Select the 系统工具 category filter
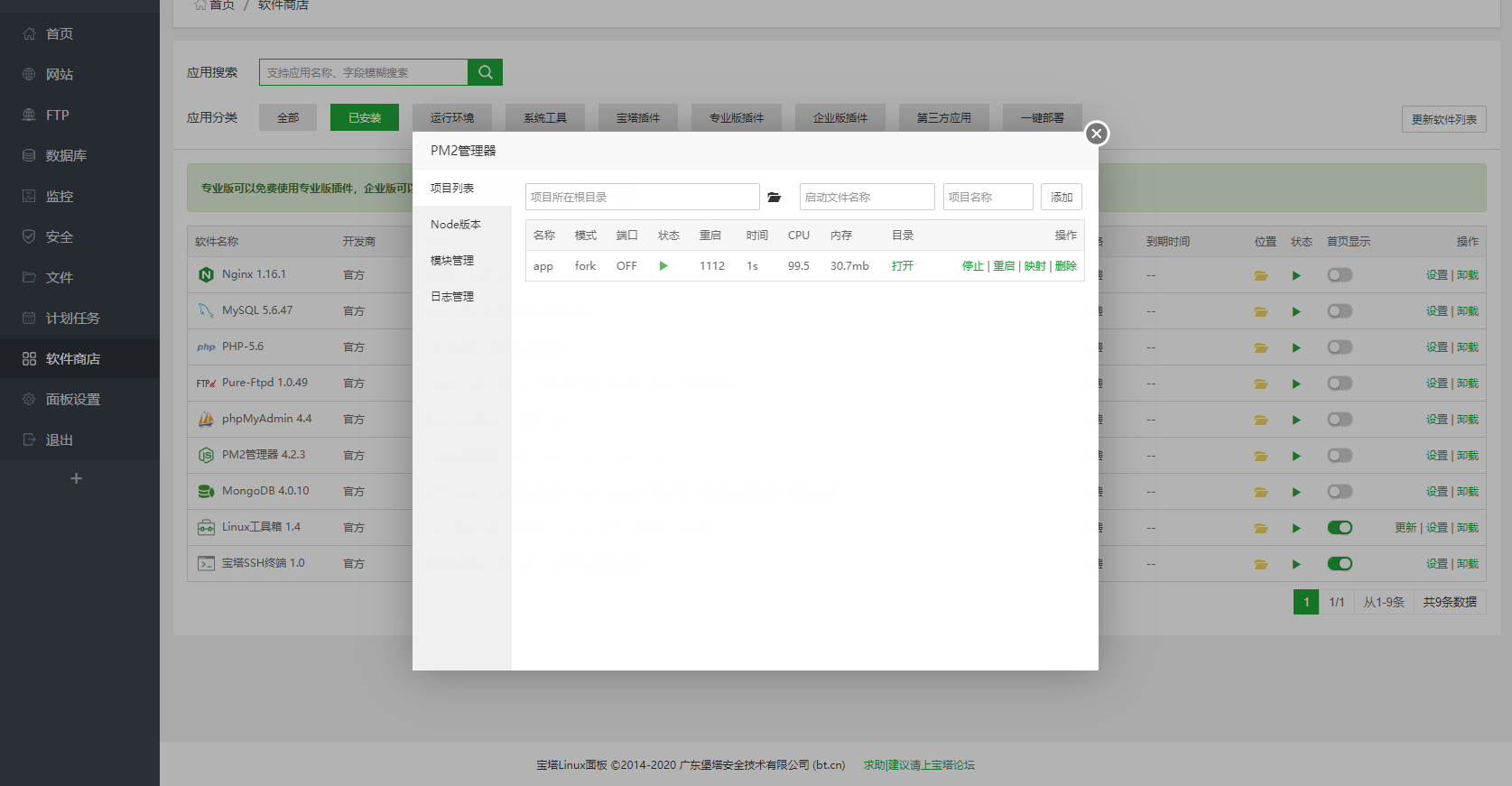1512x786 pixels. coord(545,117)
